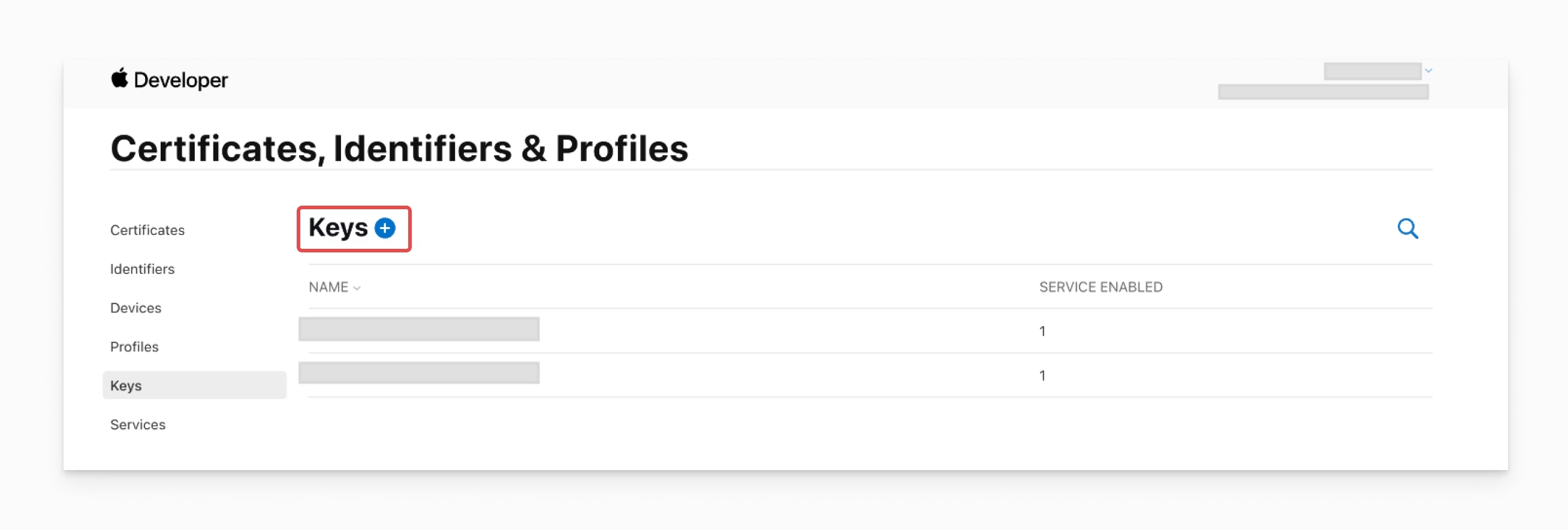The width and height of the screenshot is (1568, 530).
Task: Click the SERVICE ENABLED column header
Action: [1100, 287]
